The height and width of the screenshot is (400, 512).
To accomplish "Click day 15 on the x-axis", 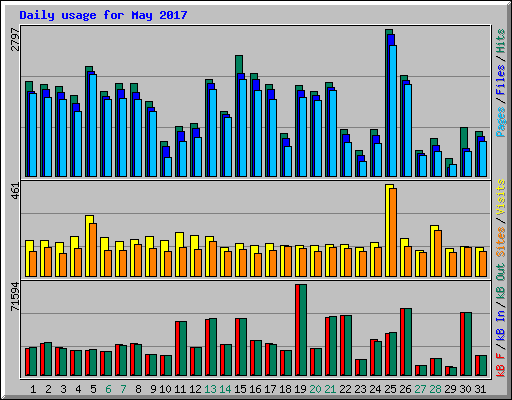I will tap(240, 389).
